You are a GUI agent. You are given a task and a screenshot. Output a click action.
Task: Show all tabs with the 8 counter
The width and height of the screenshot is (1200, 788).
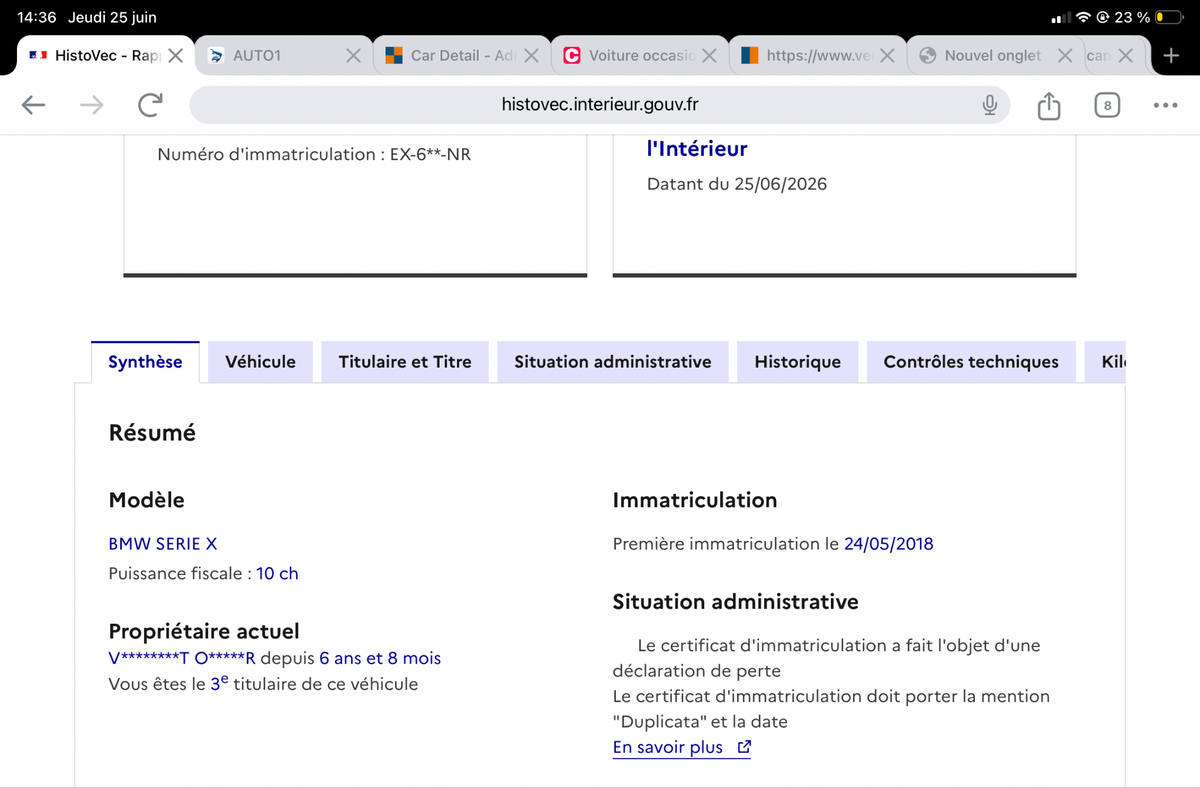[1107, 105]
